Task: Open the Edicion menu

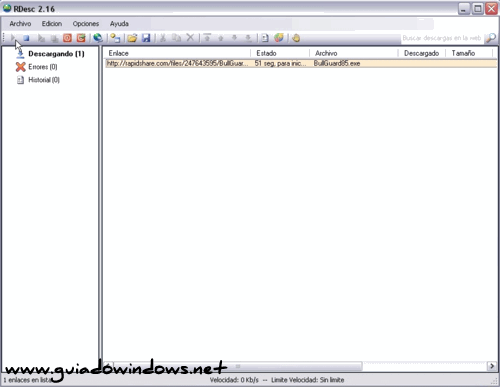Action: [52, 24]
